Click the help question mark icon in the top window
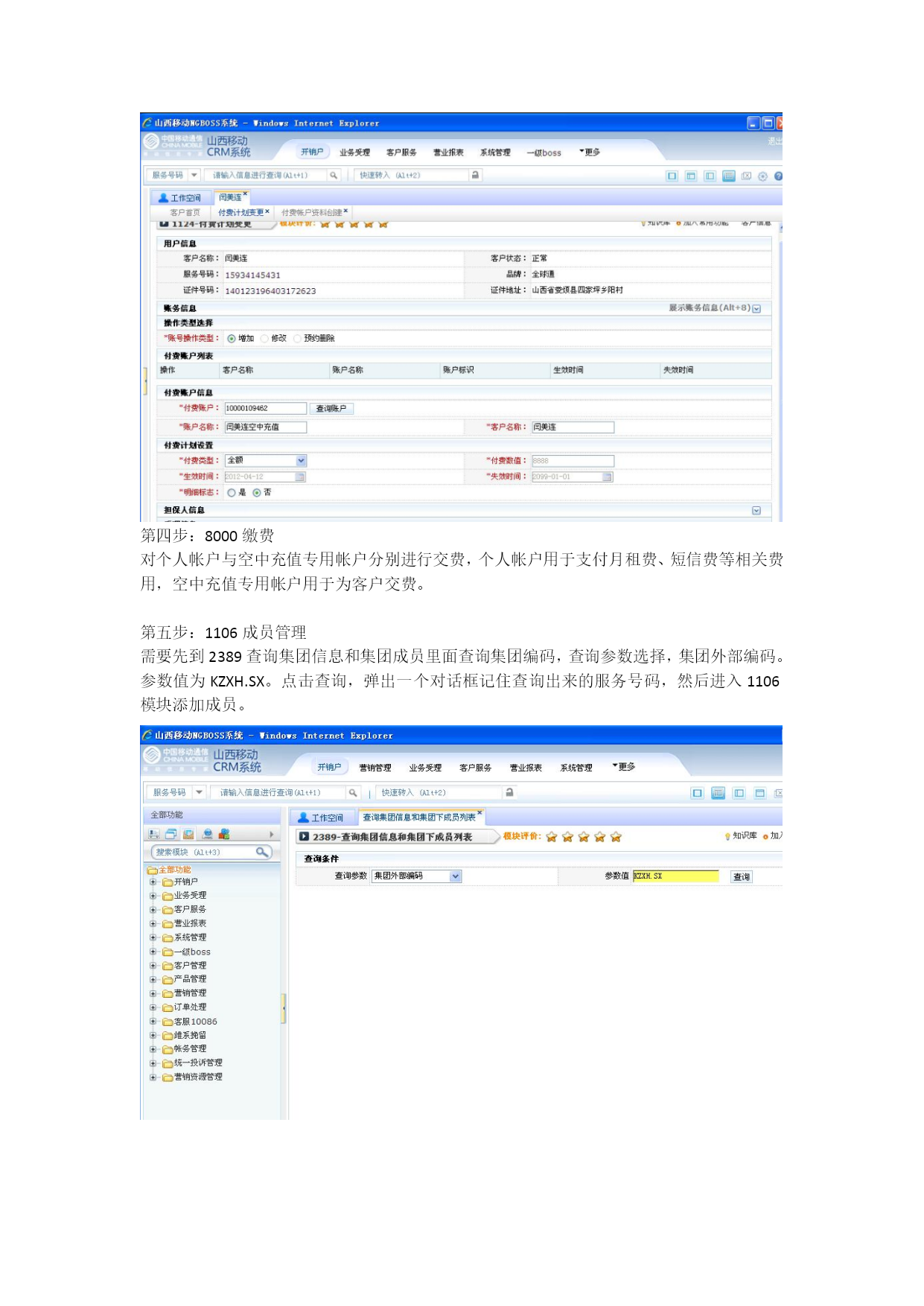 (x=778, y=176)
